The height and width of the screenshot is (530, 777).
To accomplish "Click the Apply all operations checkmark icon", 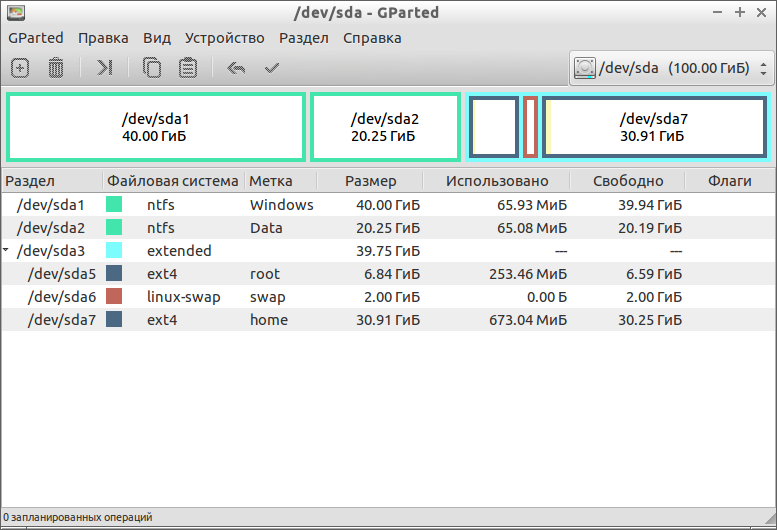I will pos(272,68).
